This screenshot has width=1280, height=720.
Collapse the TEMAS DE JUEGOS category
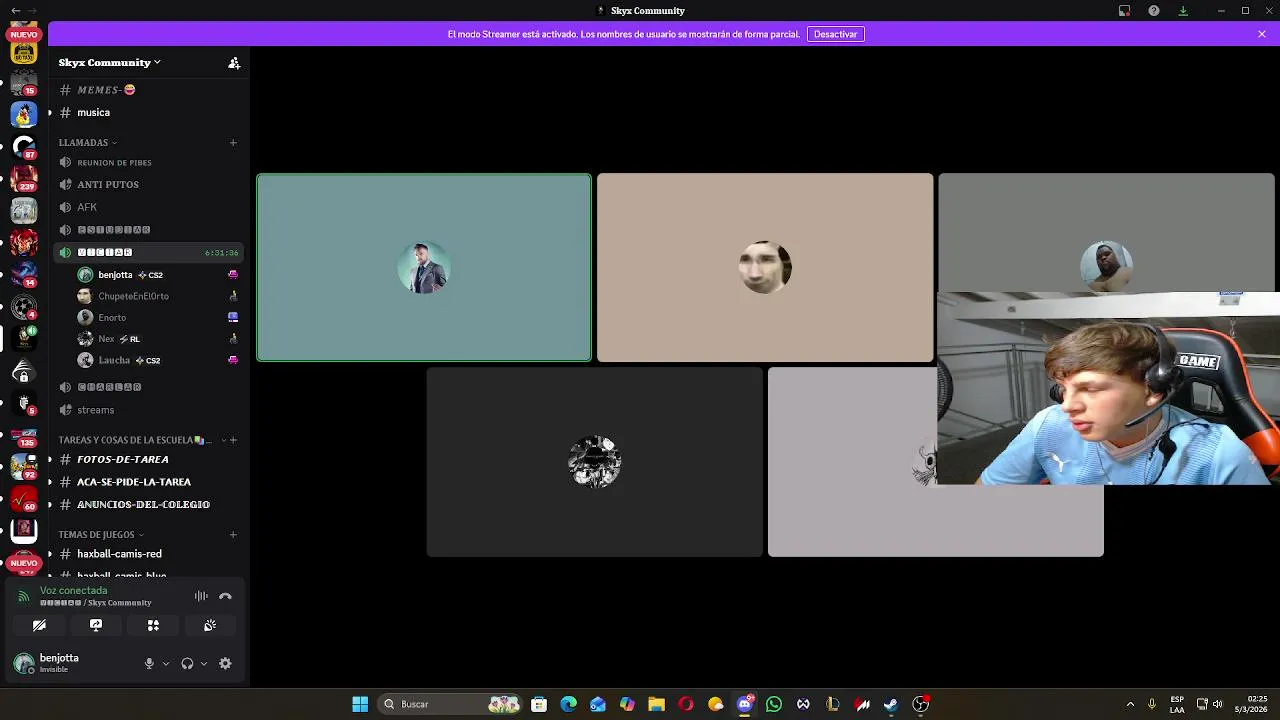[101, 535]
